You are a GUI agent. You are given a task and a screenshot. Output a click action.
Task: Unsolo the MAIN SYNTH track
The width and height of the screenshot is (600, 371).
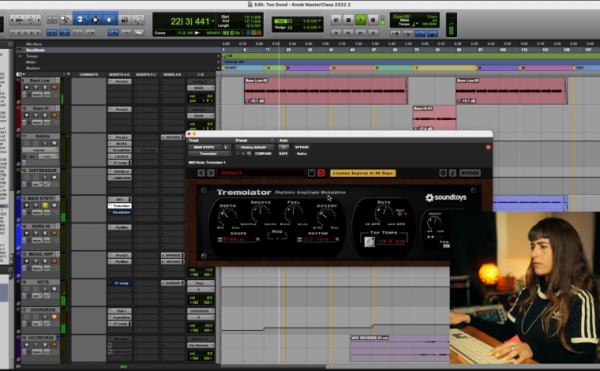point(45,205)
